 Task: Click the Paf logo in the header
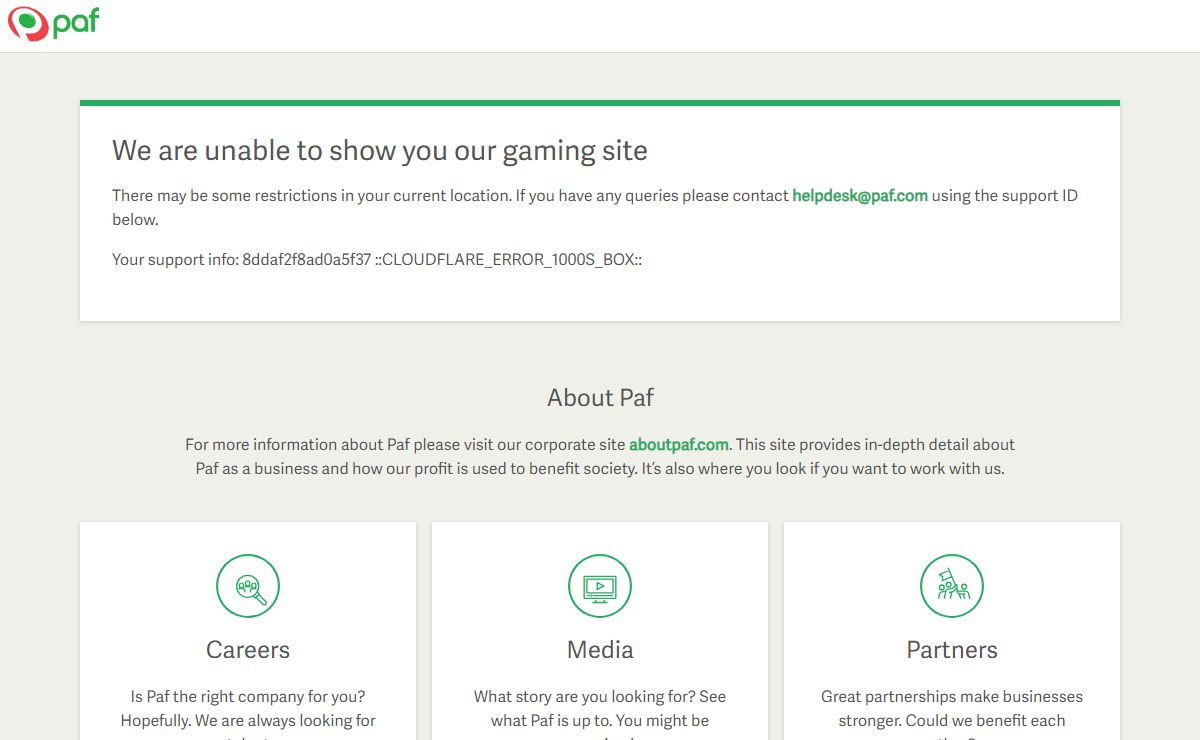[x=54, y=23]
